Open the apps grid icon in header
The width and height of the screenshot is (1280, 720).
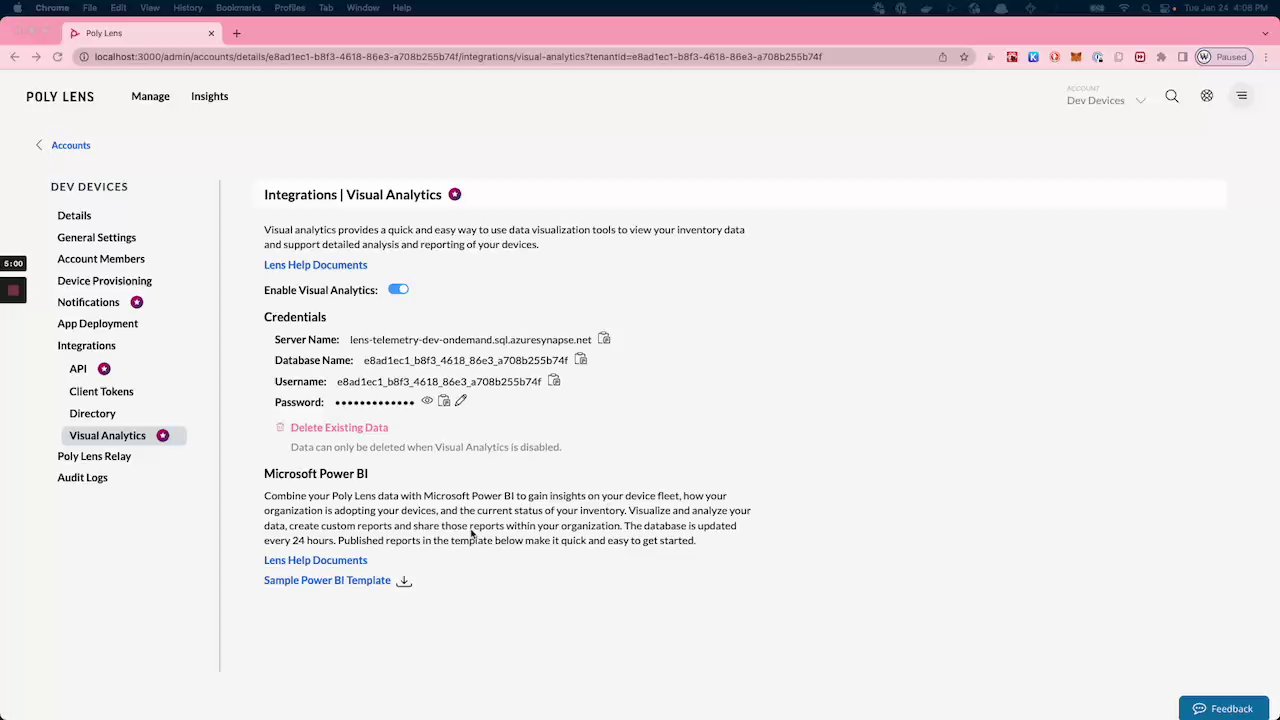(x=1207, y=96)
